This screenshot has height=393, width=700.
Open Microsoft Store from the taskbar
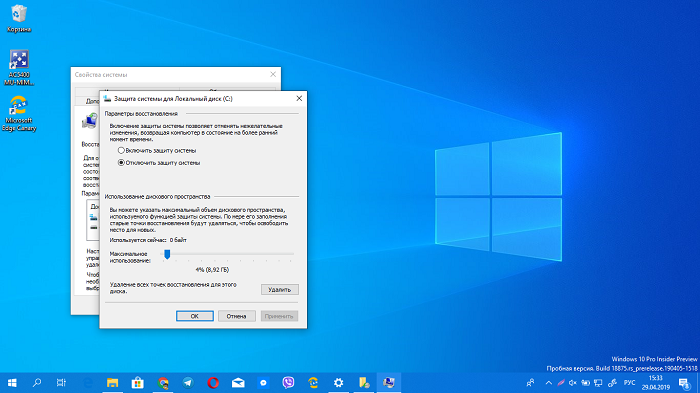point(138,383)
